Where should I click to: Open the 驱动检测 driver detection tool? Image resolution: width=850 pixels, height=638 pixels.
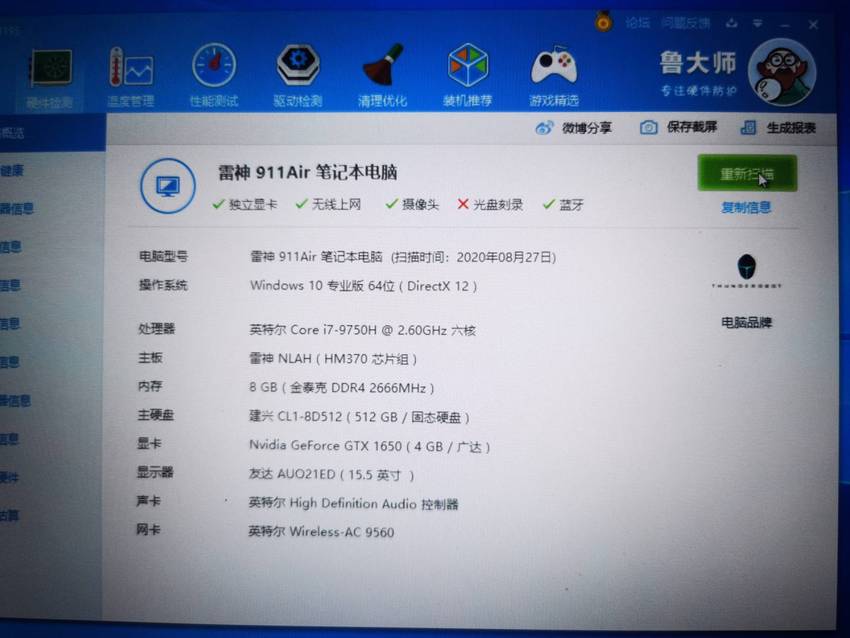(x=298, y=76)
